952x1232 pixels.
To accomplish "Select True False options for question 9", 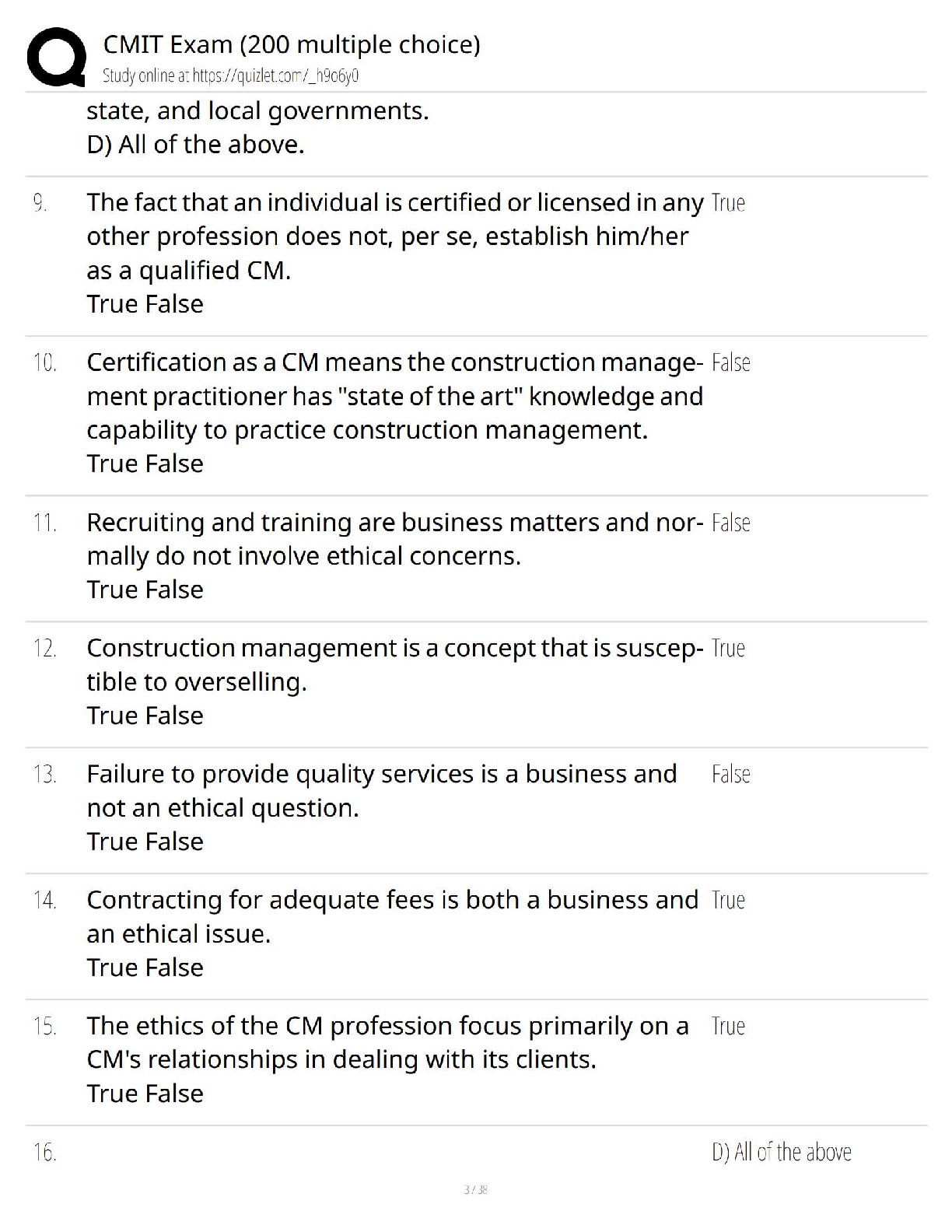I will point(145,304).
